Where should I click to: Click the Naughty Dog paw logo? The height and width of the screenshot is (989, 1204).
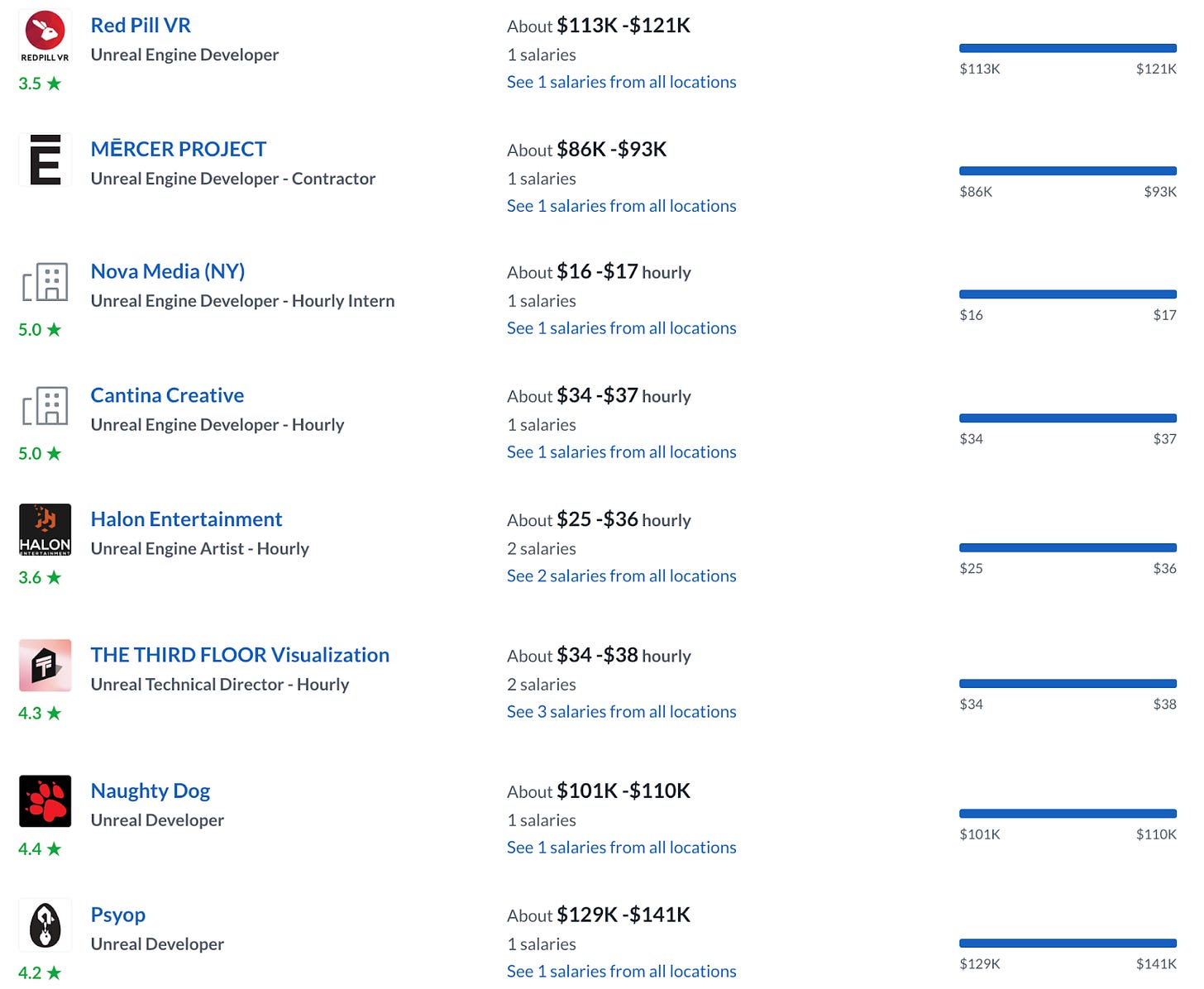45,801
